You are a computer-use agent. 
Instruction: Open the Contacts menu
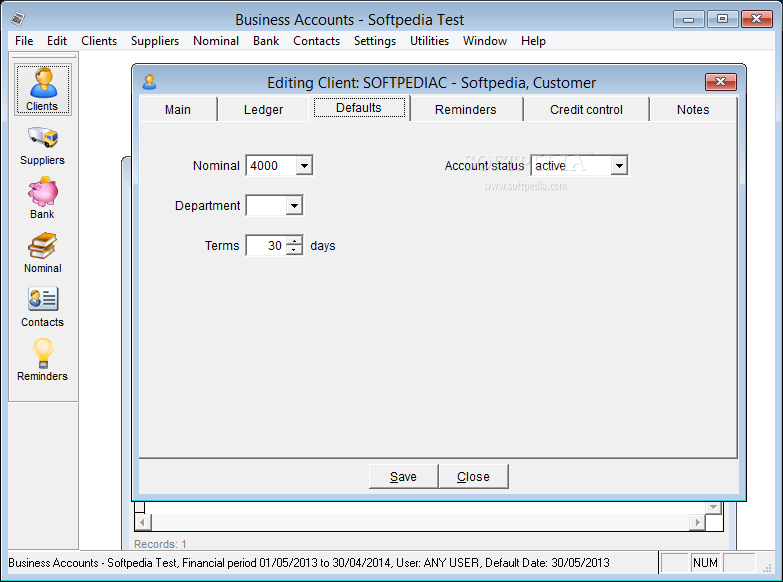point(316,41)
